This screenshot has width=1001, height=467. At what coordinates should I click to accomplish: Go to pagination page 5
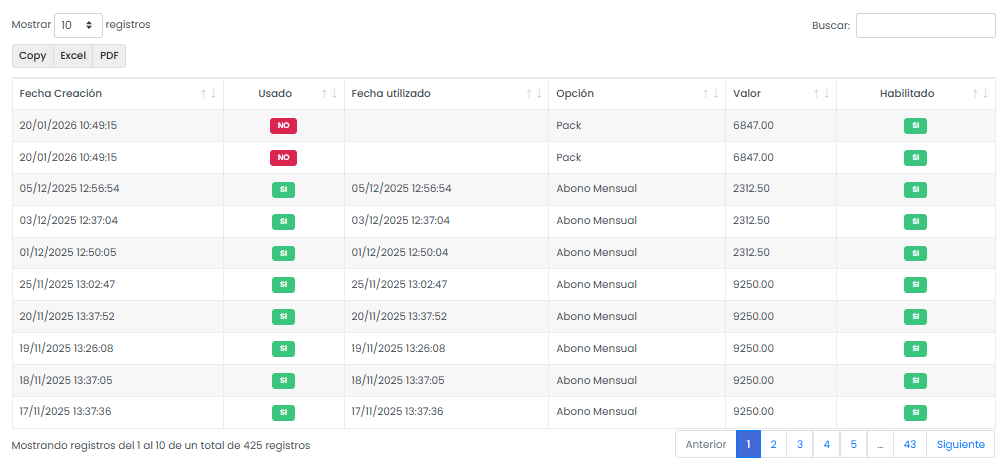[x=854, y=445]
